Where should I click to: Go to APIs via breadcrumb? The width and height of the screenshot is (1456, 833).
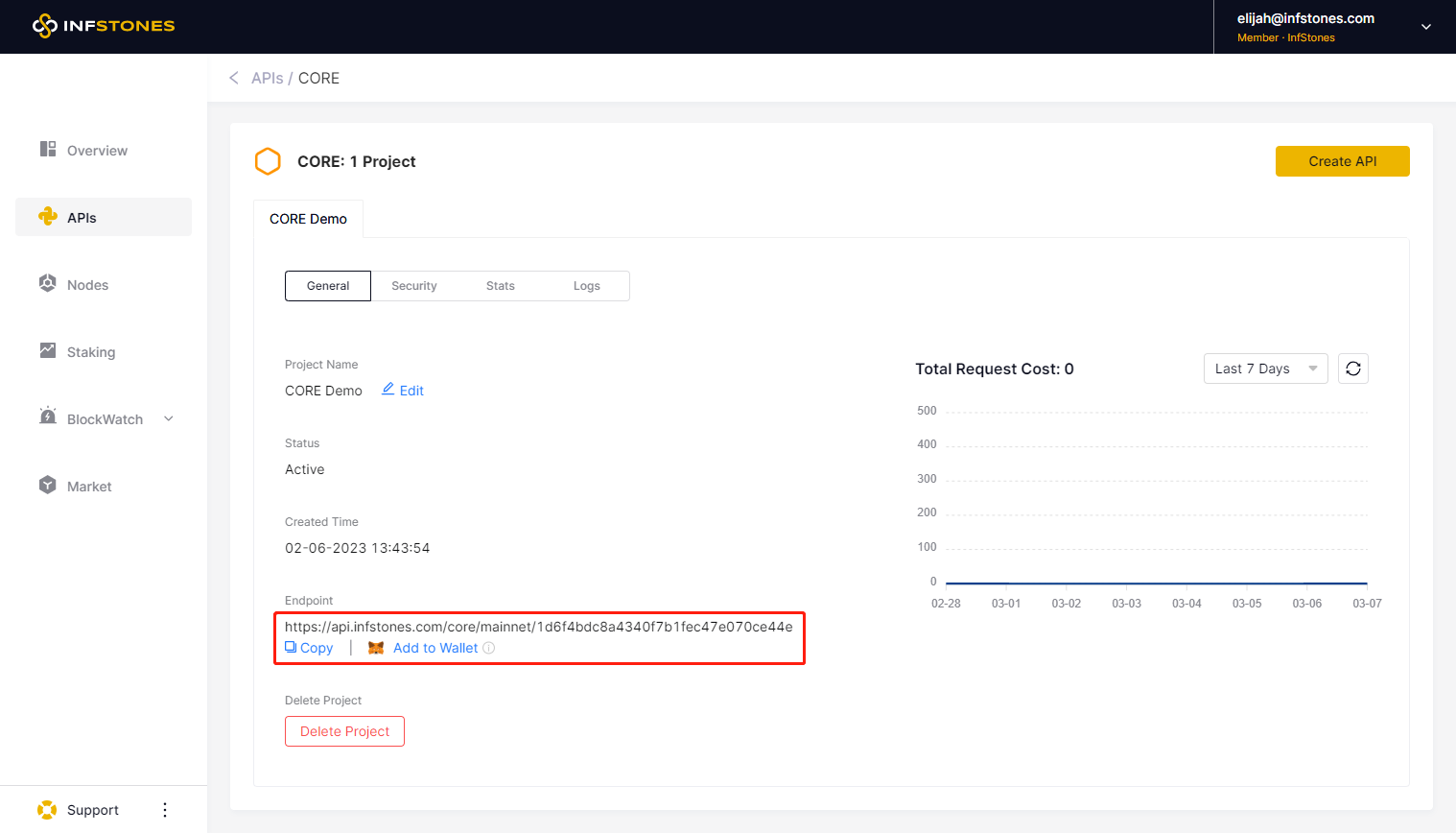coord(268,78)
